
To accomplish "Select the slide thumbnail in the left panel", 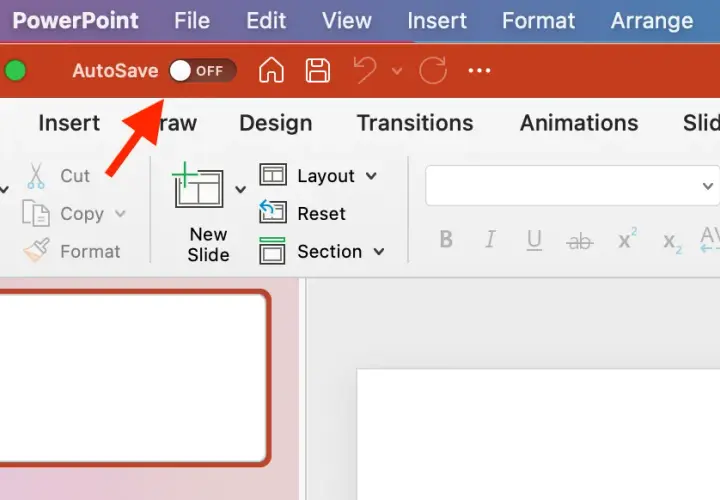I will 134,378.
